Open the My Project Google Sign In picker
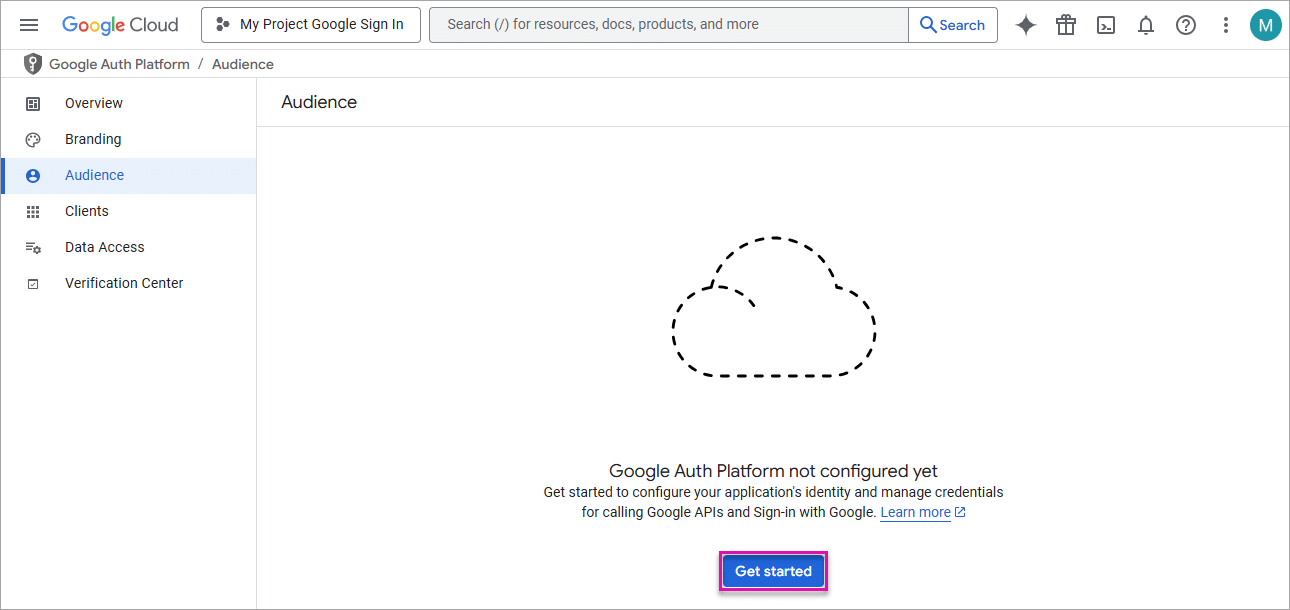 (x=310, y=25)
